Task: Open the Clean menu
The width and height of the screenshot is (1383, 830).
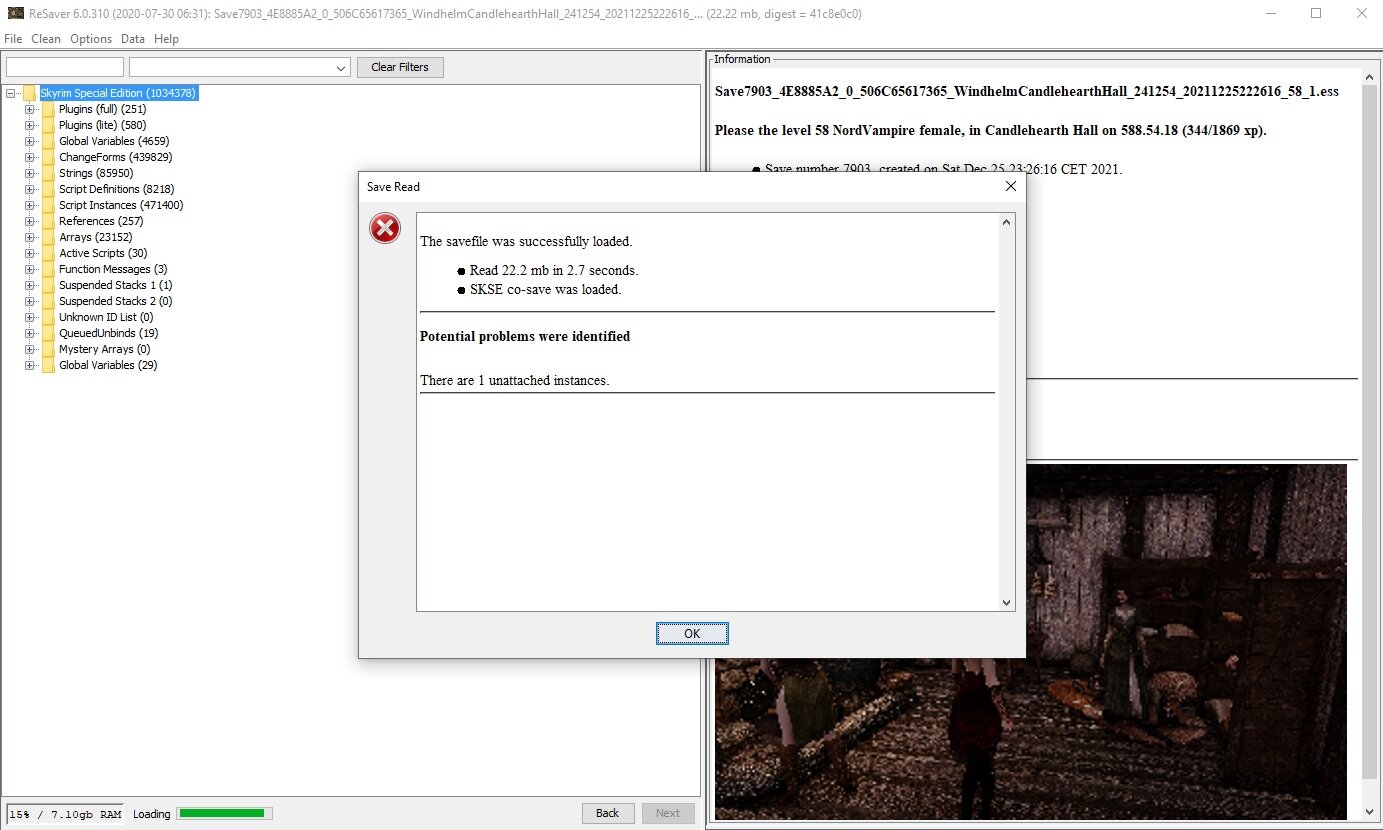Action: tap(46, 39)
